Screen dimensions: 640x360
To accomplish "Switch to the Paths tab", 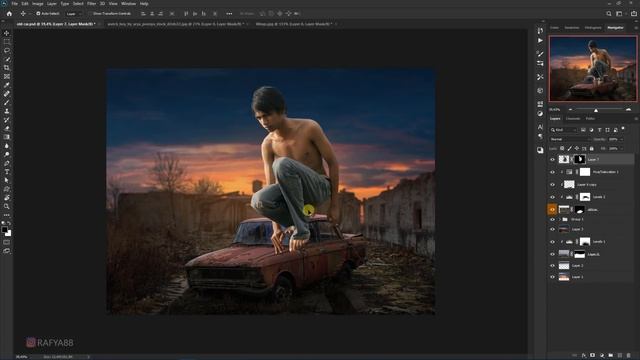I will tap(590, 119).
